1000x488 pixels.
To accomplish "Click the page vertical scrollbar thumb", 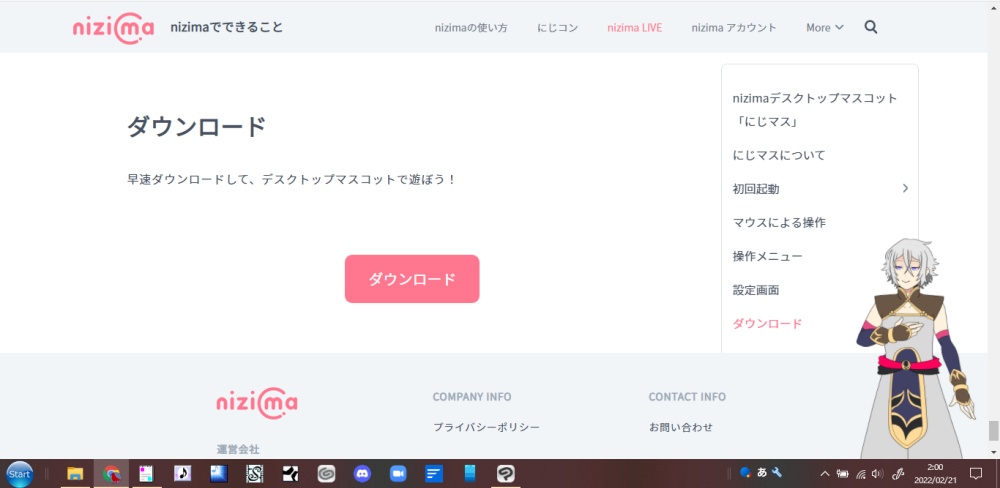I will [x=993, y=431].
